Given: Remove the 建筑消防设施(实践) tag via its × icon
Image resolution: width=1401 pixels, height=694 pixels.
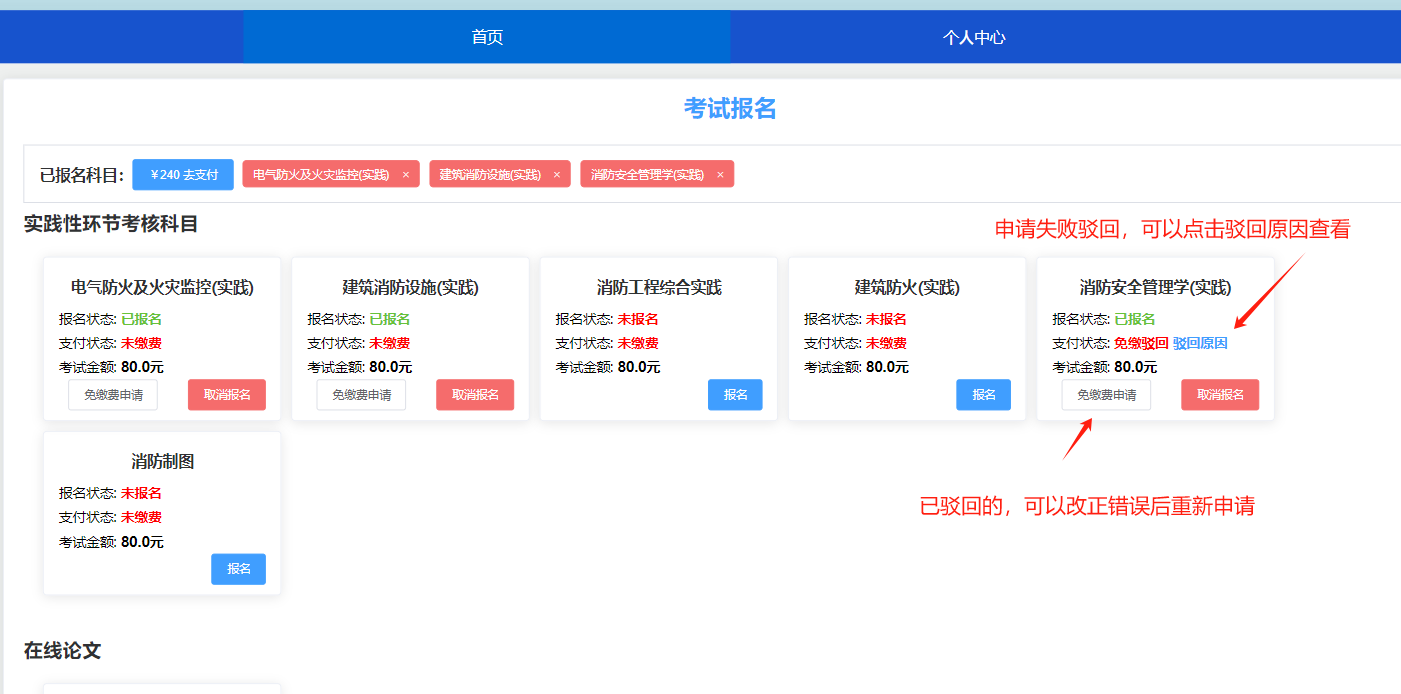Looking at the screenshot, I should pos(557,175).
